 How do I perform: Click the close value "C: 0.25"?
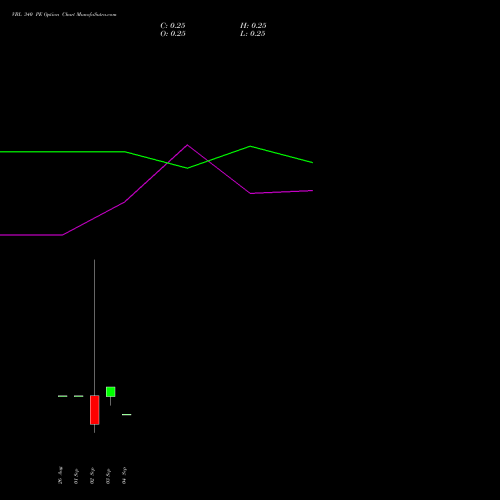coord(173,26)
